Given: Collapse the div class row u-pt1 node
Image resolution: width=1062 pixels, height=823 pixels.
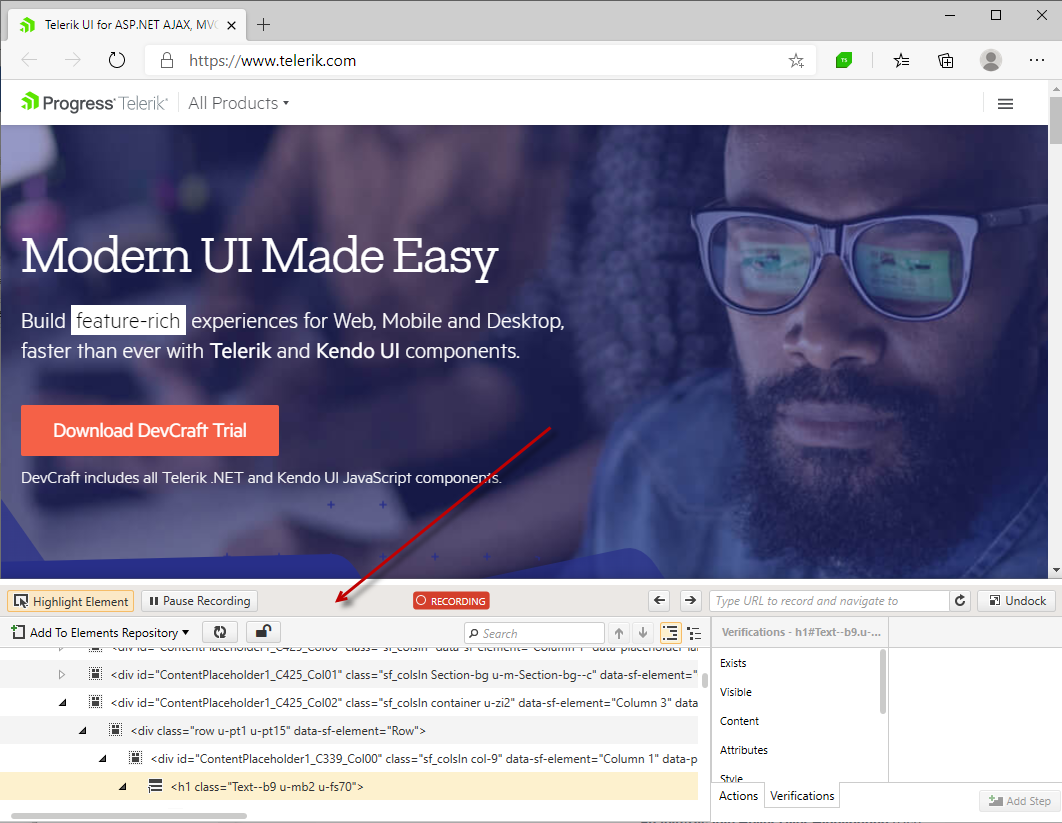Looking at the screenshot, I should (x=83, y=731).
